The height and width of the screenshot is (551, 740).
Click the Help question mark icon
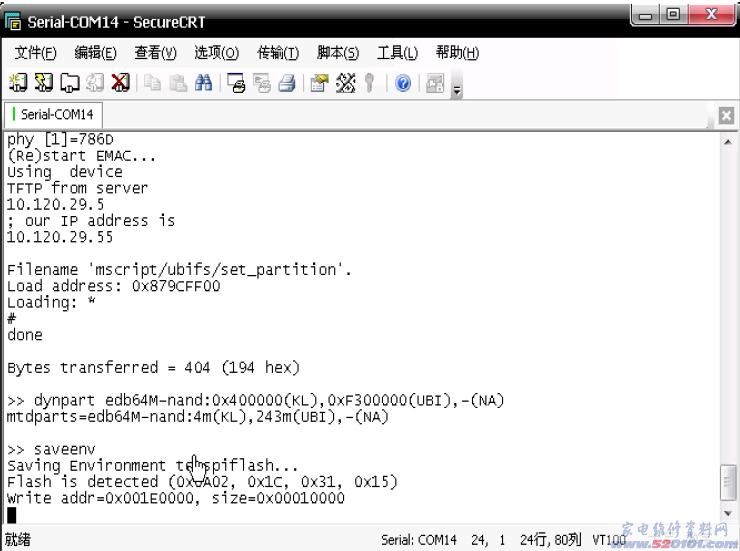pos(402,85)
